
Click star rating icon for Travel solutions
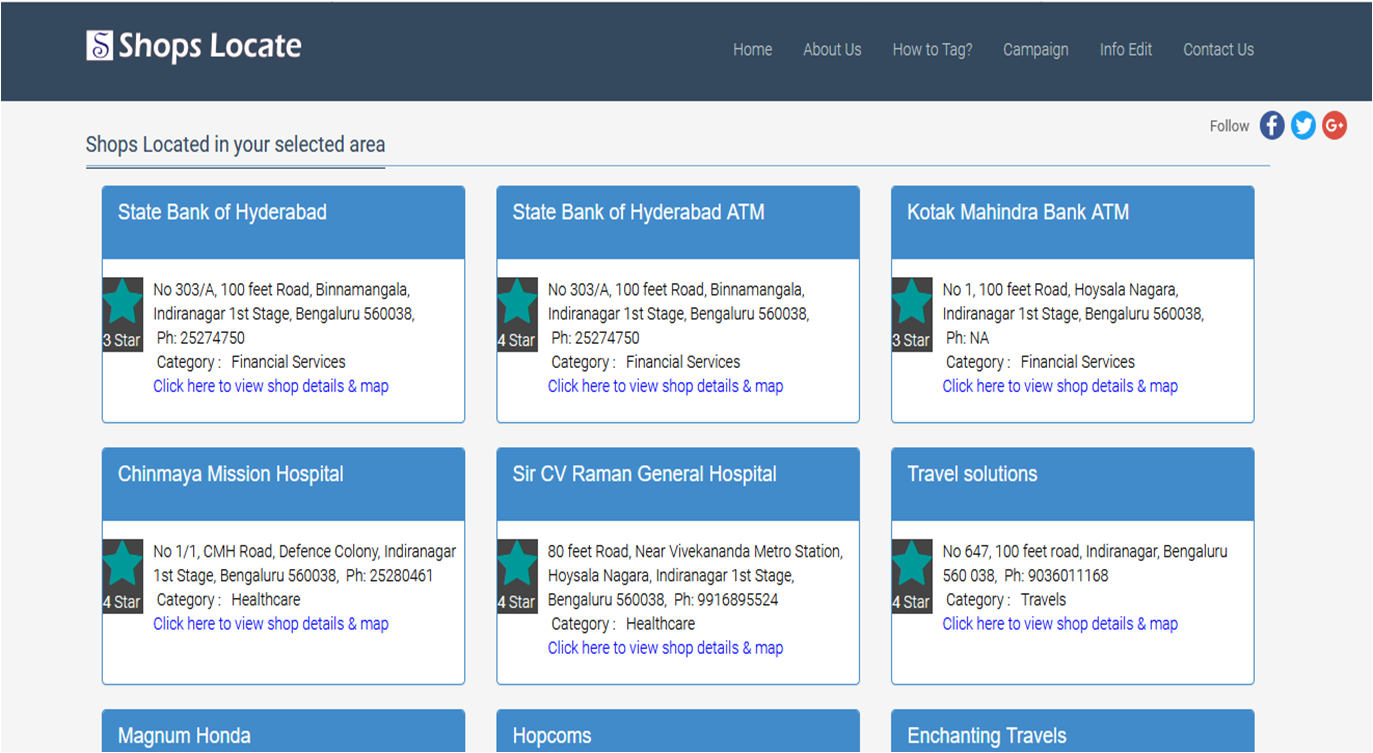pyautogui.click(x=912, y=576)
